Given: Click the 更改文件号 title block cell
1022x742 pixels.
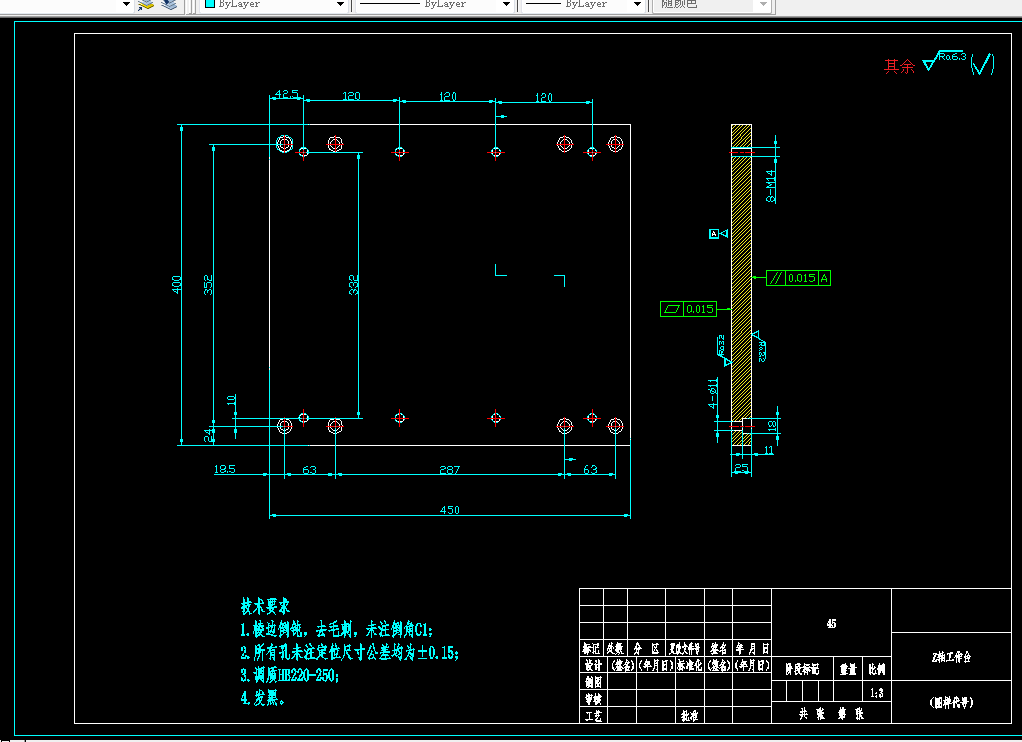Looking at the screenshot, I should coord(684,648).
